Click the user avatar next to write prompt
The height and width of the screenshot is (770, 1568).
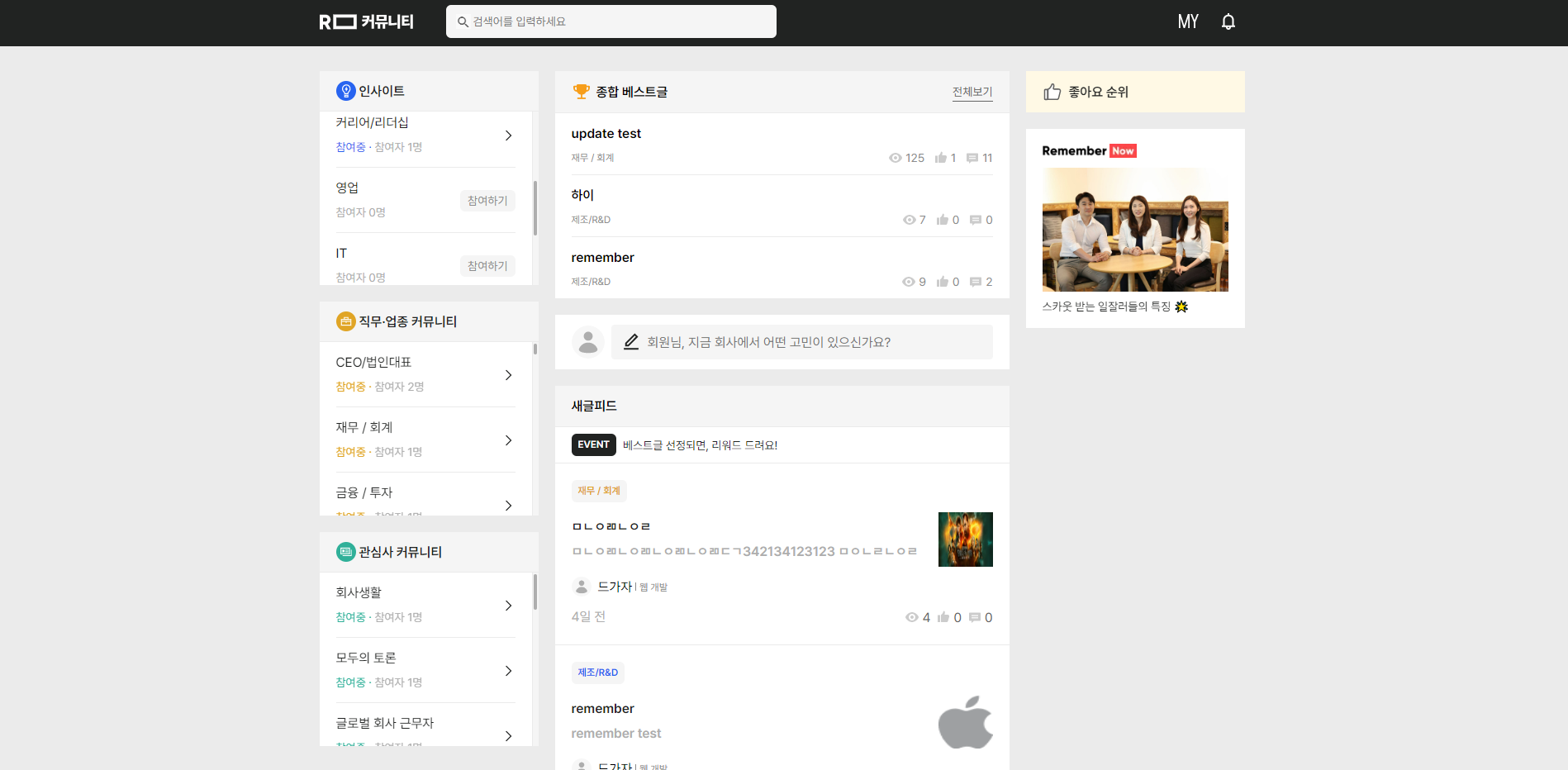click(588, 341)
